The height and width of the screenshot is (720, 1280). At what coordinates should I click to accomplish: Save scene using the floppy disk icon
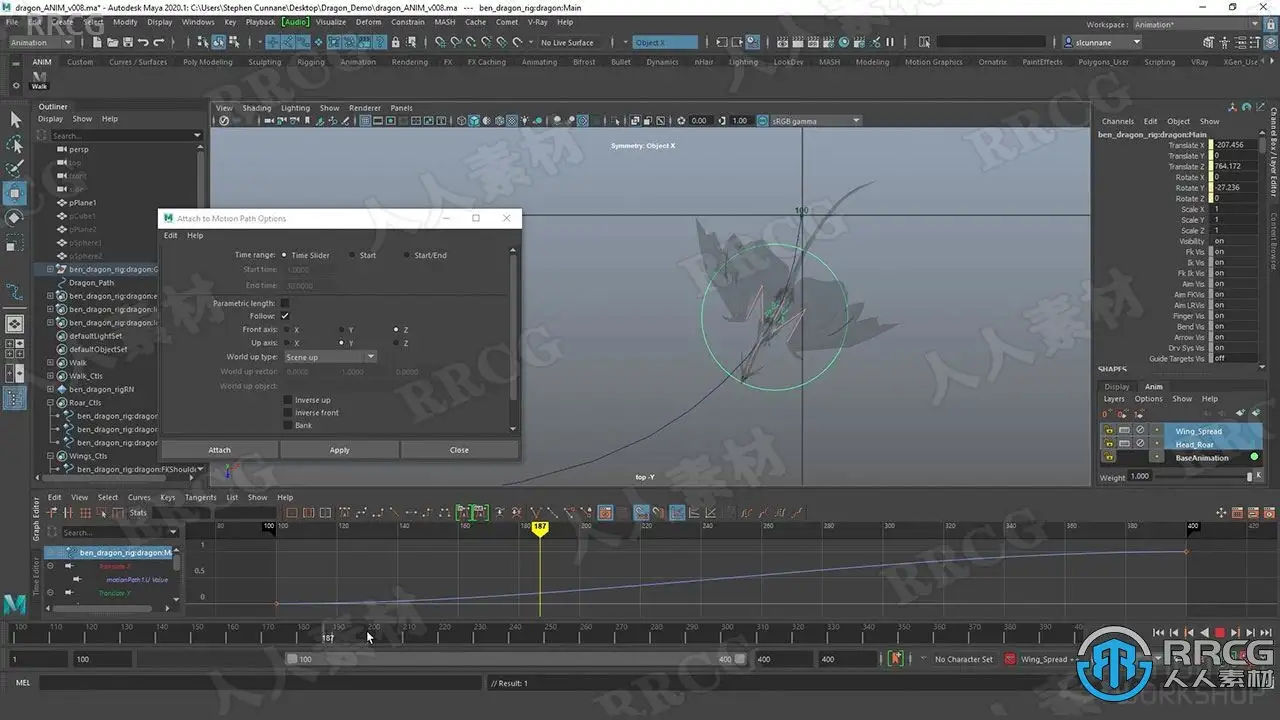point(127,42)
